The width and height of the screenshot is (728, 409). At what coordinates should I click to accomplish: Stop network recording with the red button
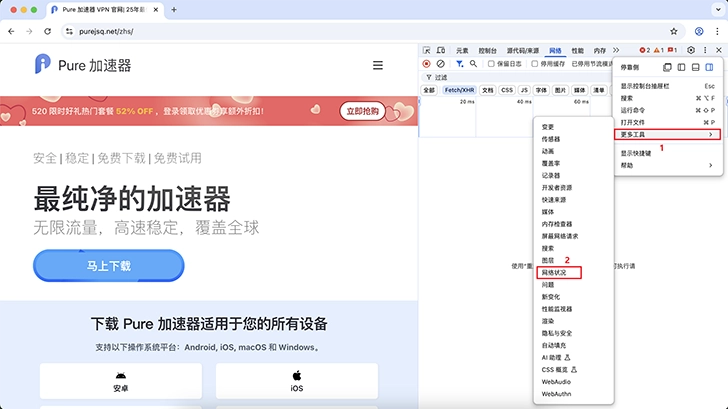pos(427,64)
